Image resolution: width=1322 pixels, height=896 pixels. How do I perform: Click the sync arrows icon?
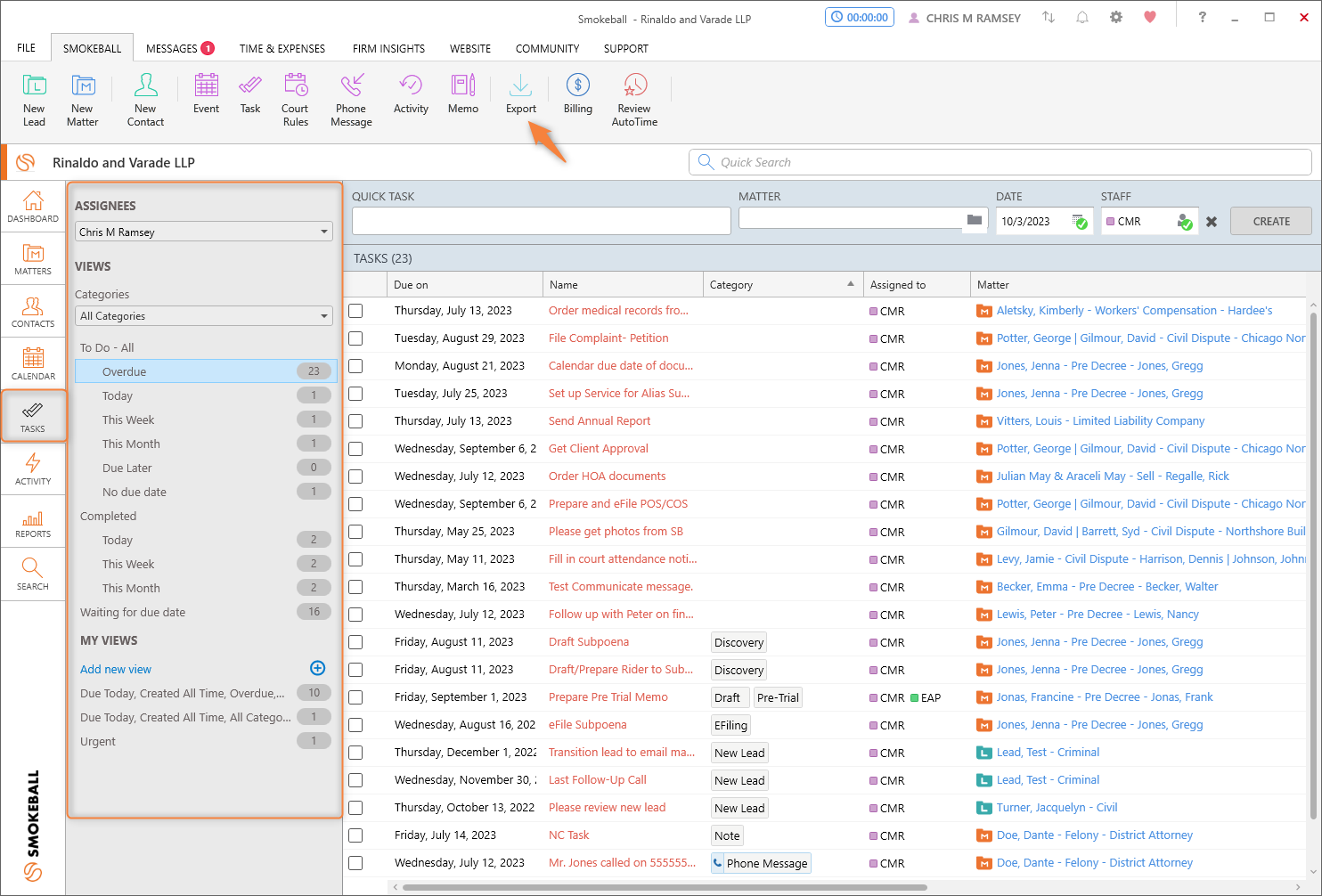1049,17
